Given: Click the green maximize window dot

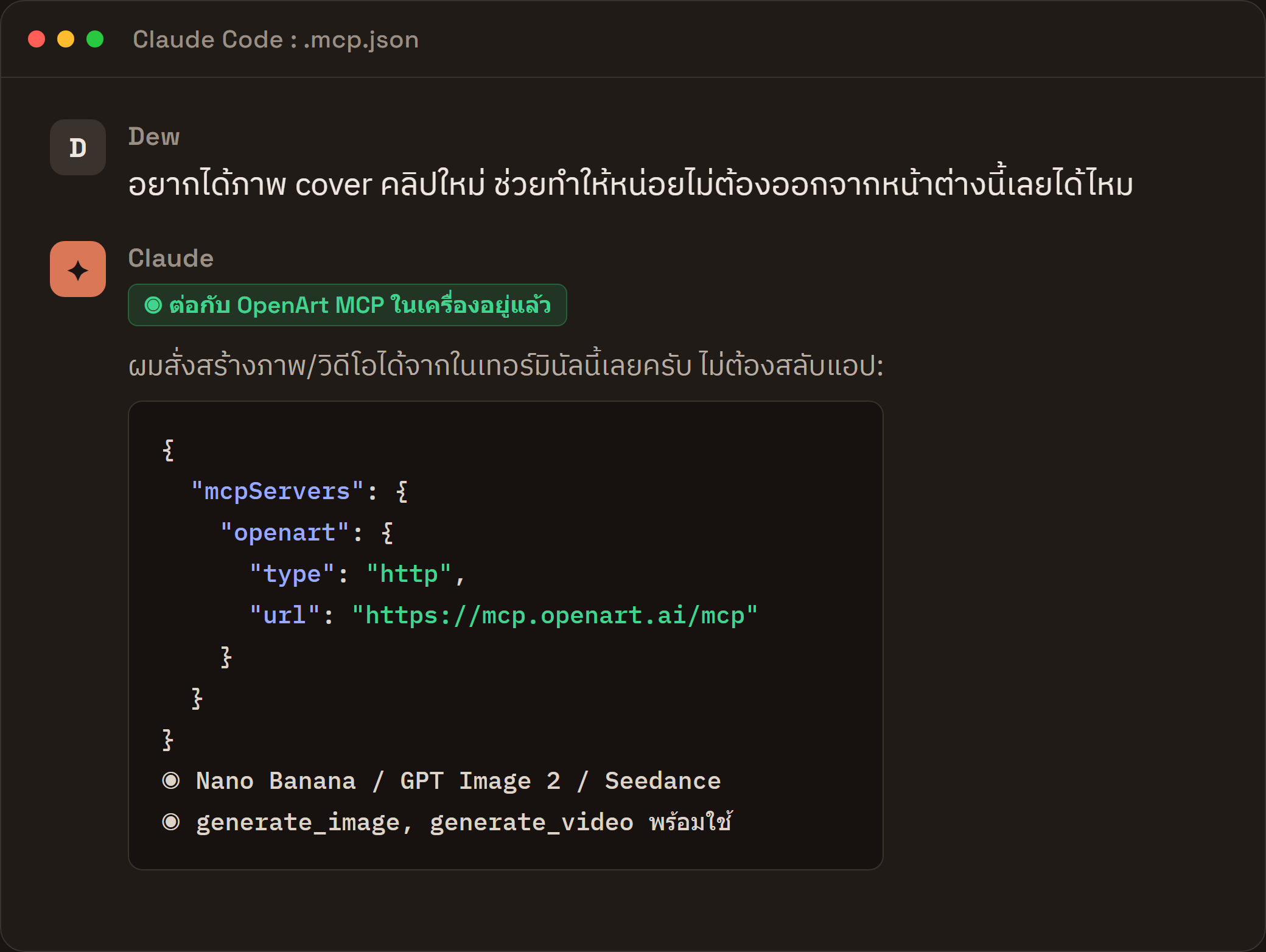Looking at the screenshot, I should [95, 39].
